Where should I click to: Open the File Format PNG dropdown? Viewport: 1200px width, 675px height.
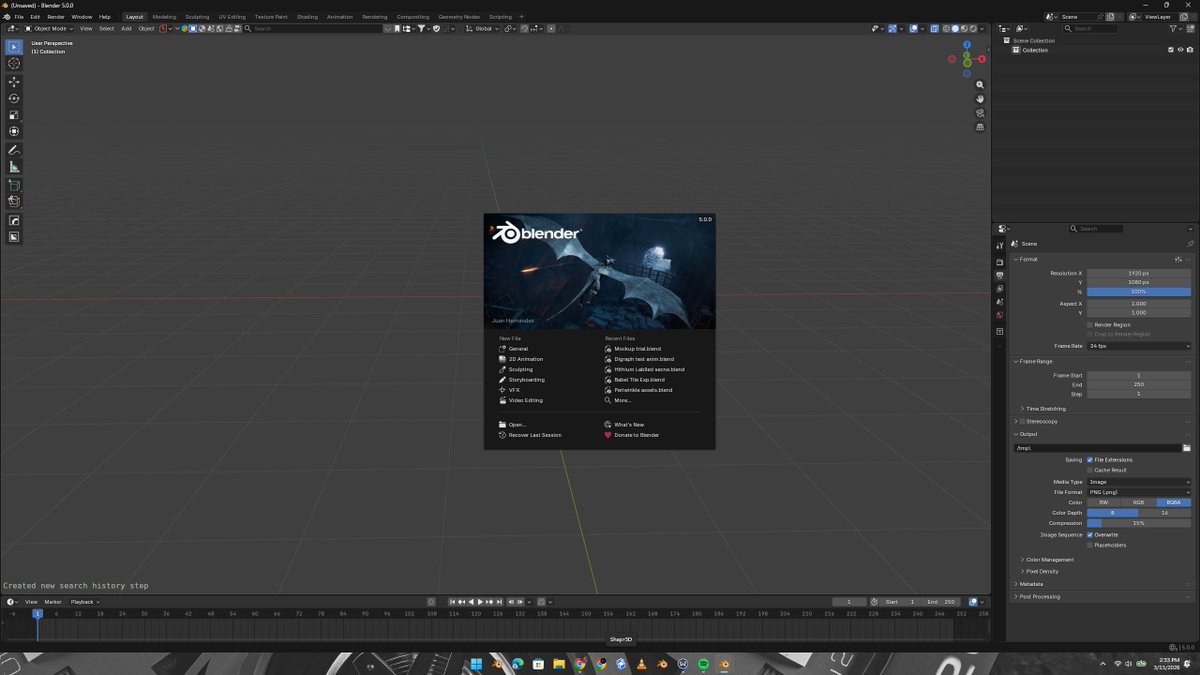pyautogui.click(x=1139, y=492)
